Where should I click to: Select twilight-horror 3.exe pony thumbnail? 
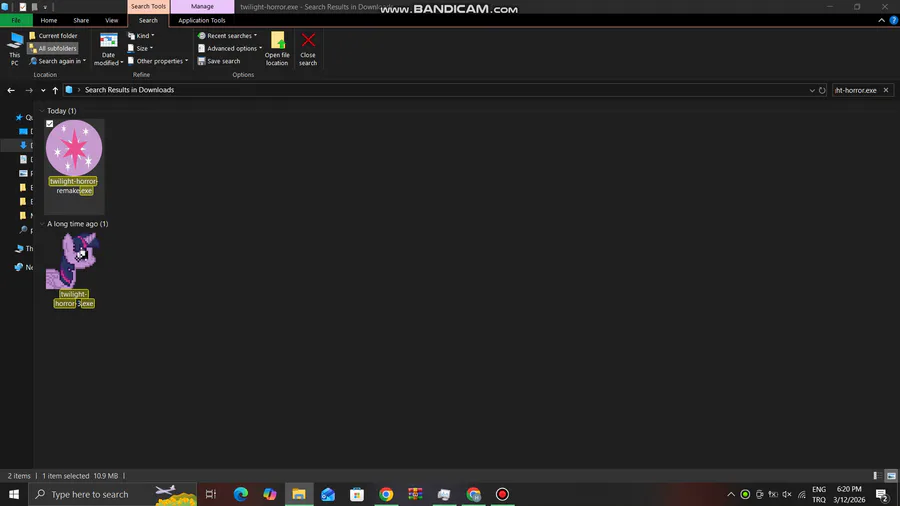click(x=72, y=260)
